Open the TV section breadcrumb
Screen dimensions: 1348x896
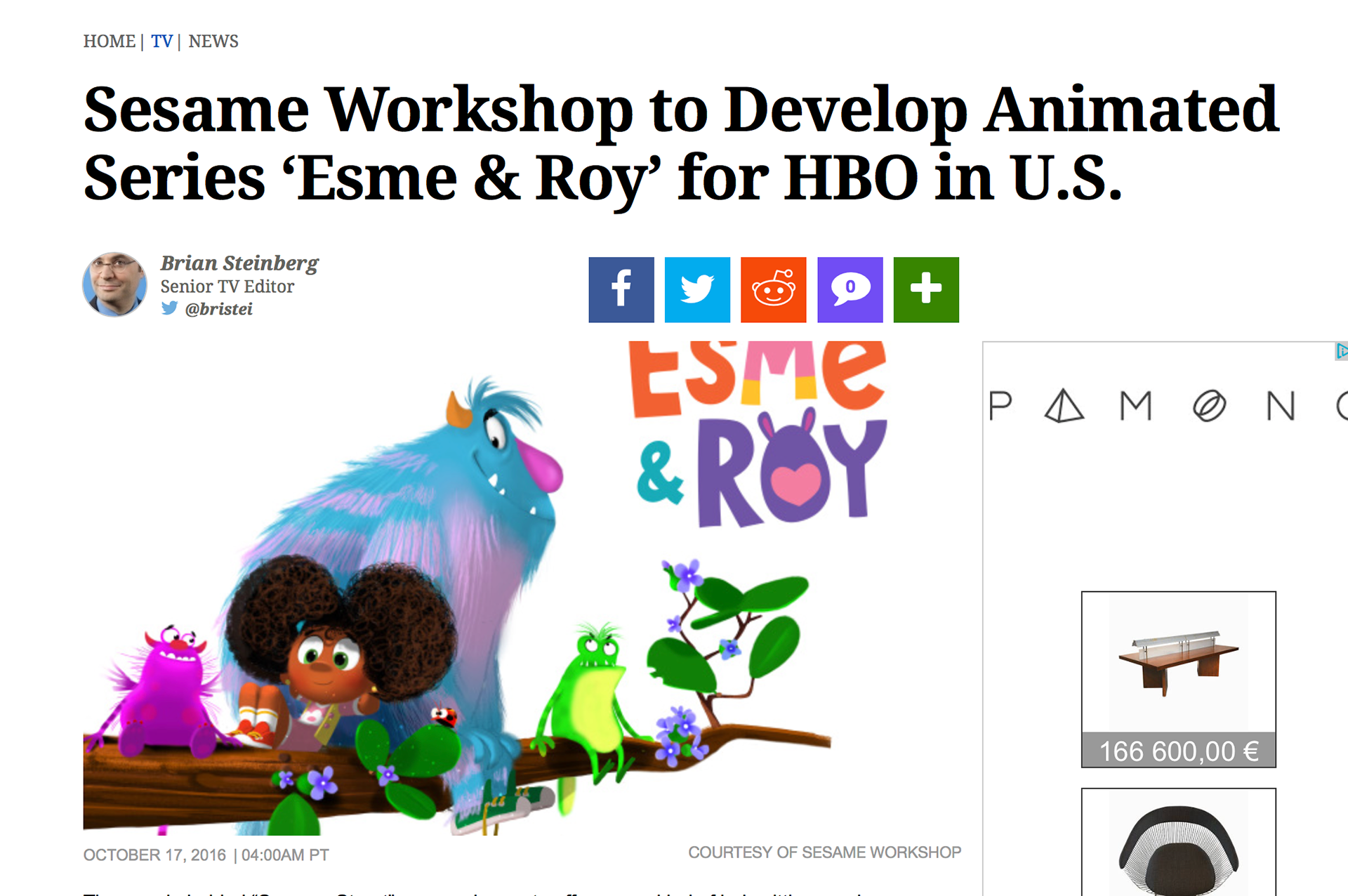(161, 41)
